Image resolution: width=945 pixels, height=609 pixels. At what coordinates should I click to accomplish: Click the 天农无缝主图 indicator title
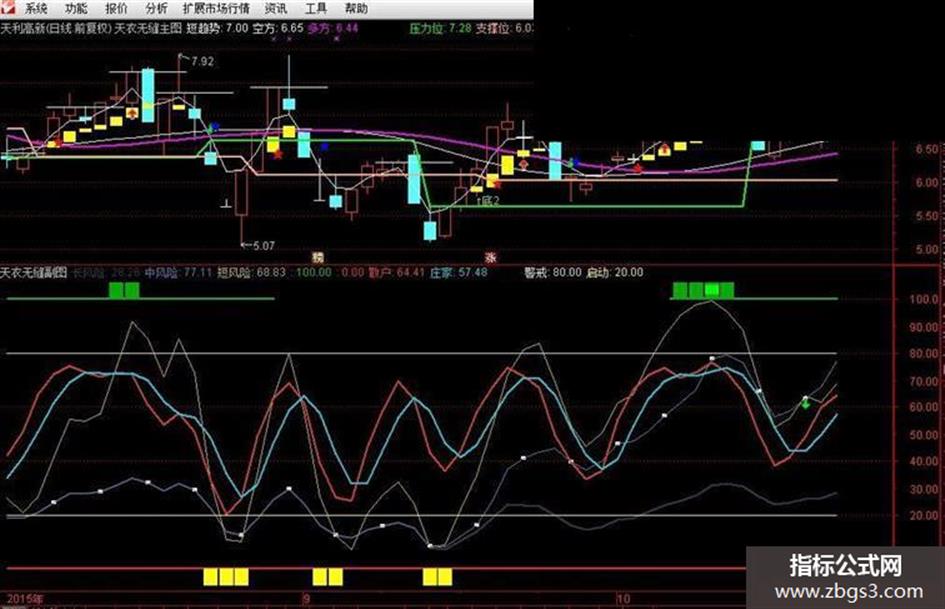148,28
